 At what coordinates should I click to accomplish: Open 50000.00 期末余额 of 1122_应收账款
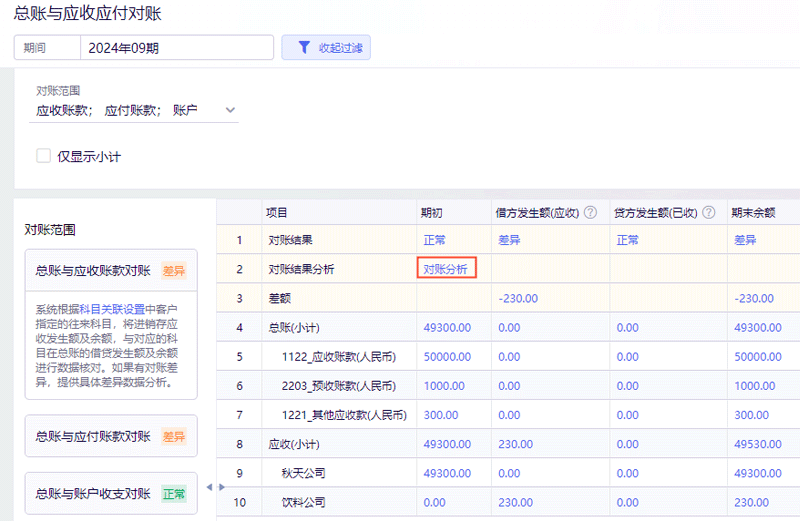point(758,357)
